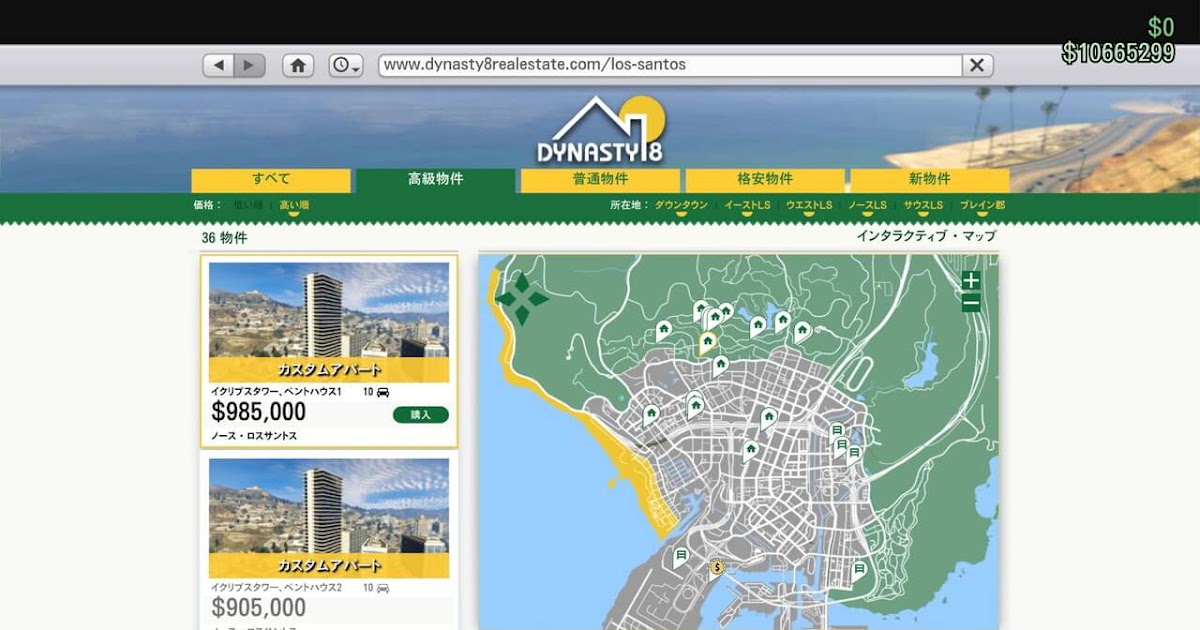Select the house marker just below the gold-highlighted one
Screen dimensions: 1200x630
(x=720, y=364)
